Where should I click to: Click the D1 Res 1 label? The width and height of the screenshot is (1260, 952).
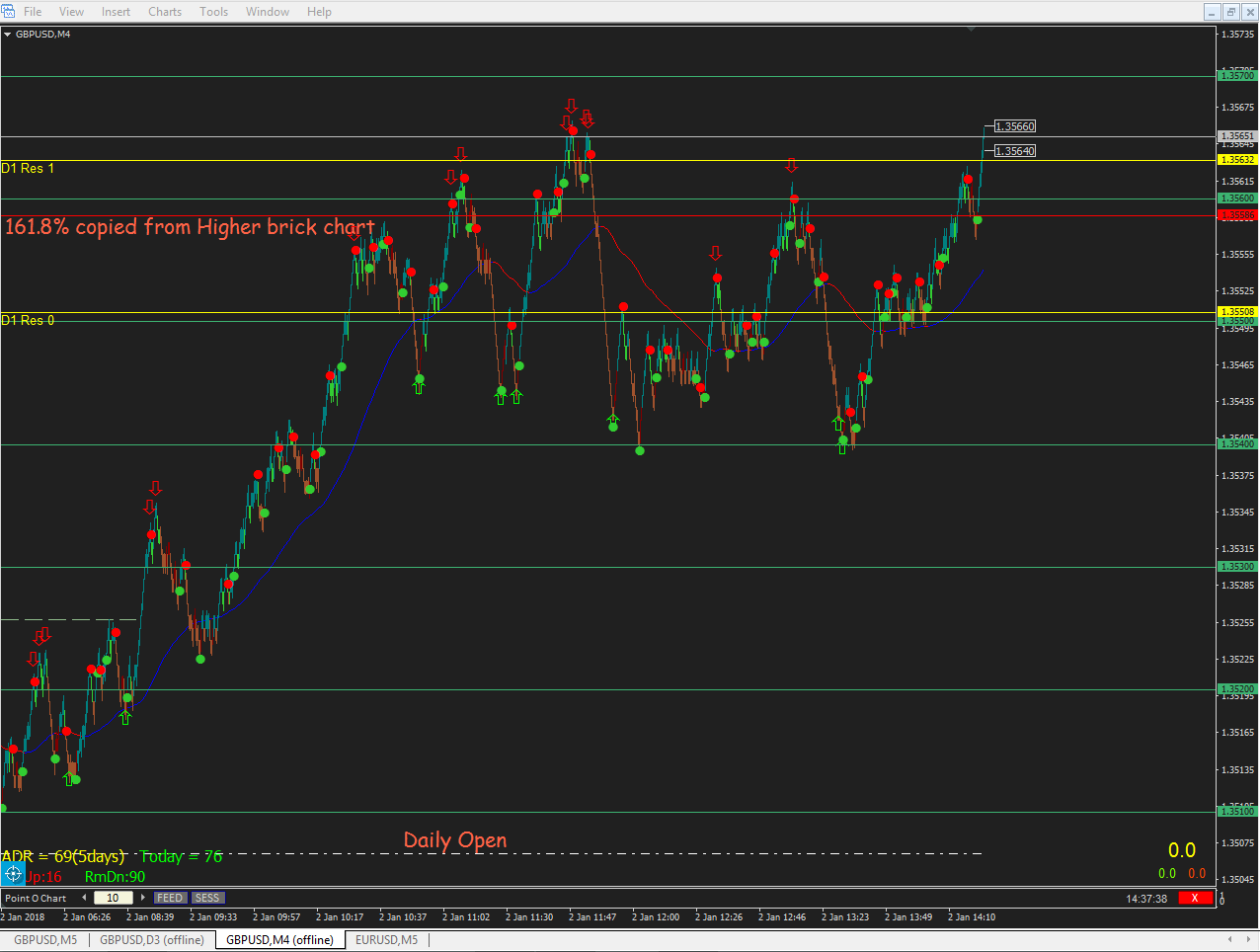[28, 168]
